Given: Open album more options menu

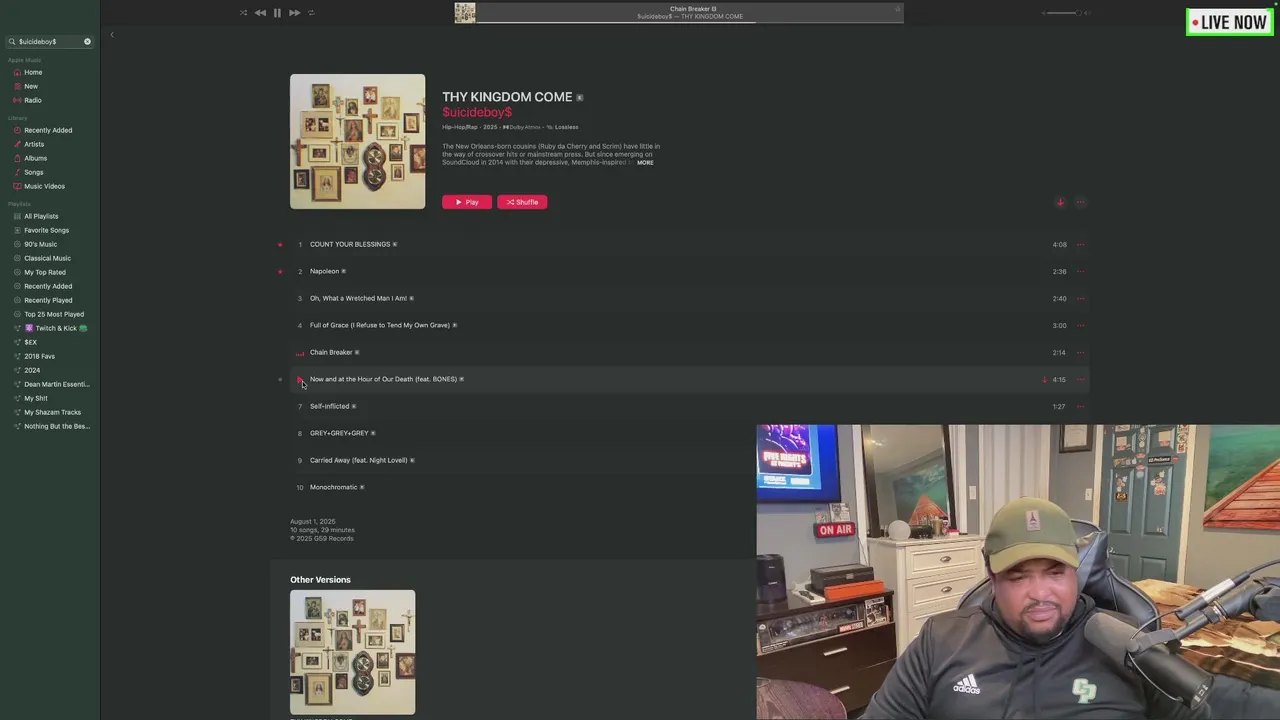Looking at the screenshot, I should click(x=1080, y=202).
